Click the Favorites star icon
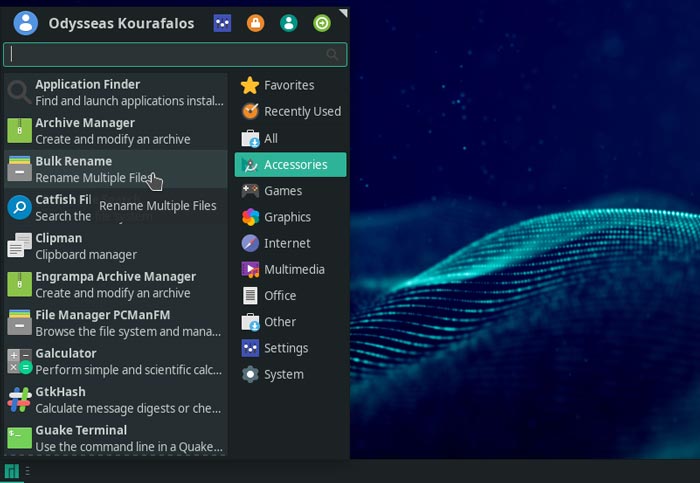 [x=250, y=85]
